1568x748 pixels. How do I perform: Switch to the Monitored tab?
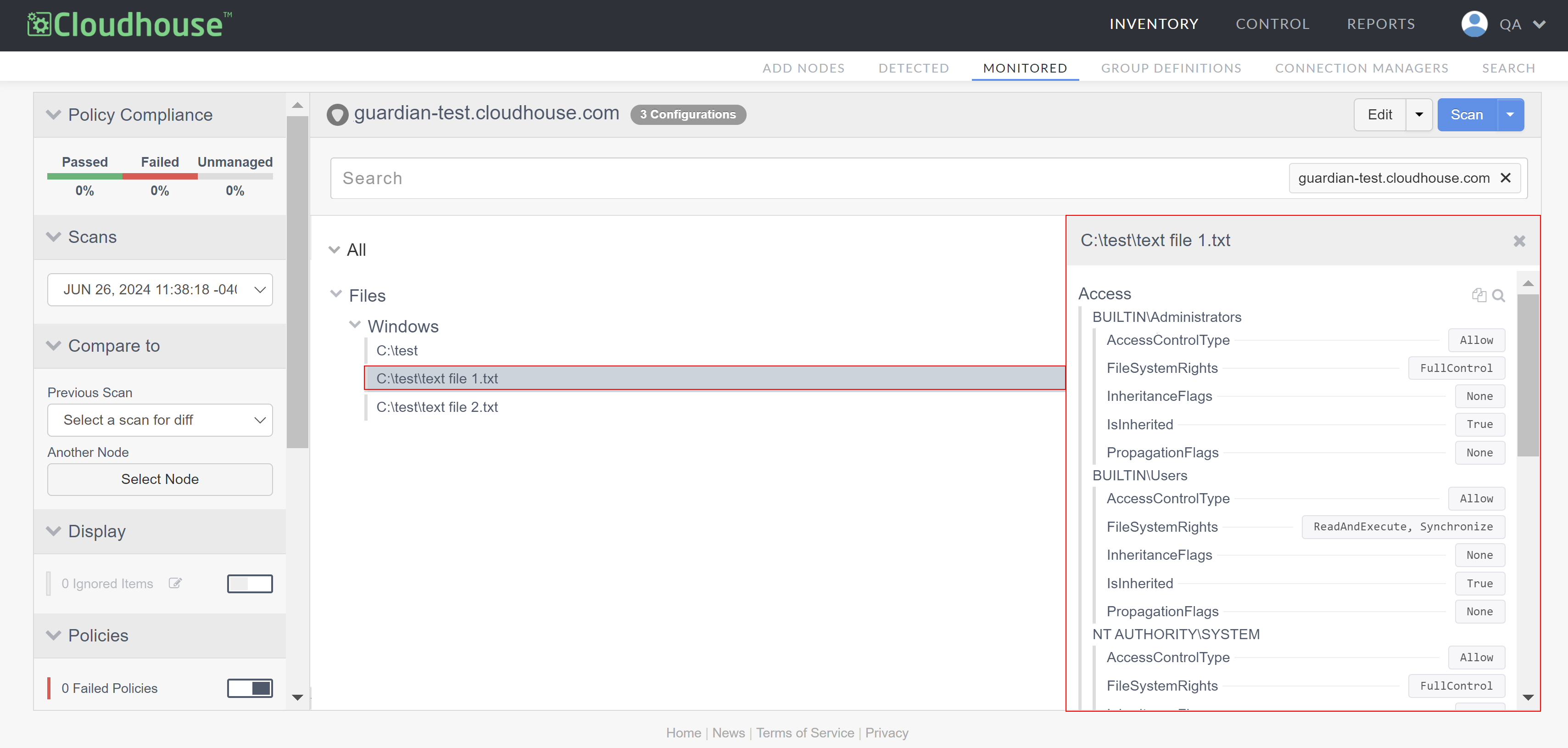click(1025, 67)
